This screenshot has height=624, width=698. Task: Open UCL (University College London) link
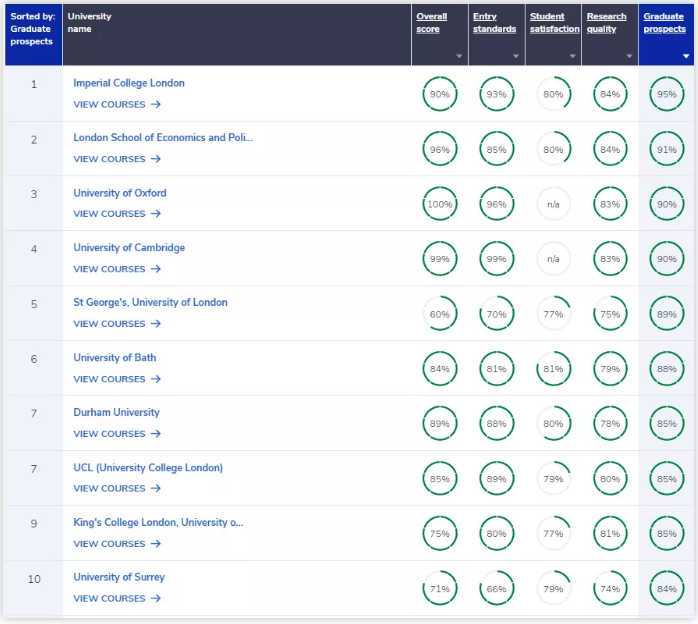click(148, 468)
